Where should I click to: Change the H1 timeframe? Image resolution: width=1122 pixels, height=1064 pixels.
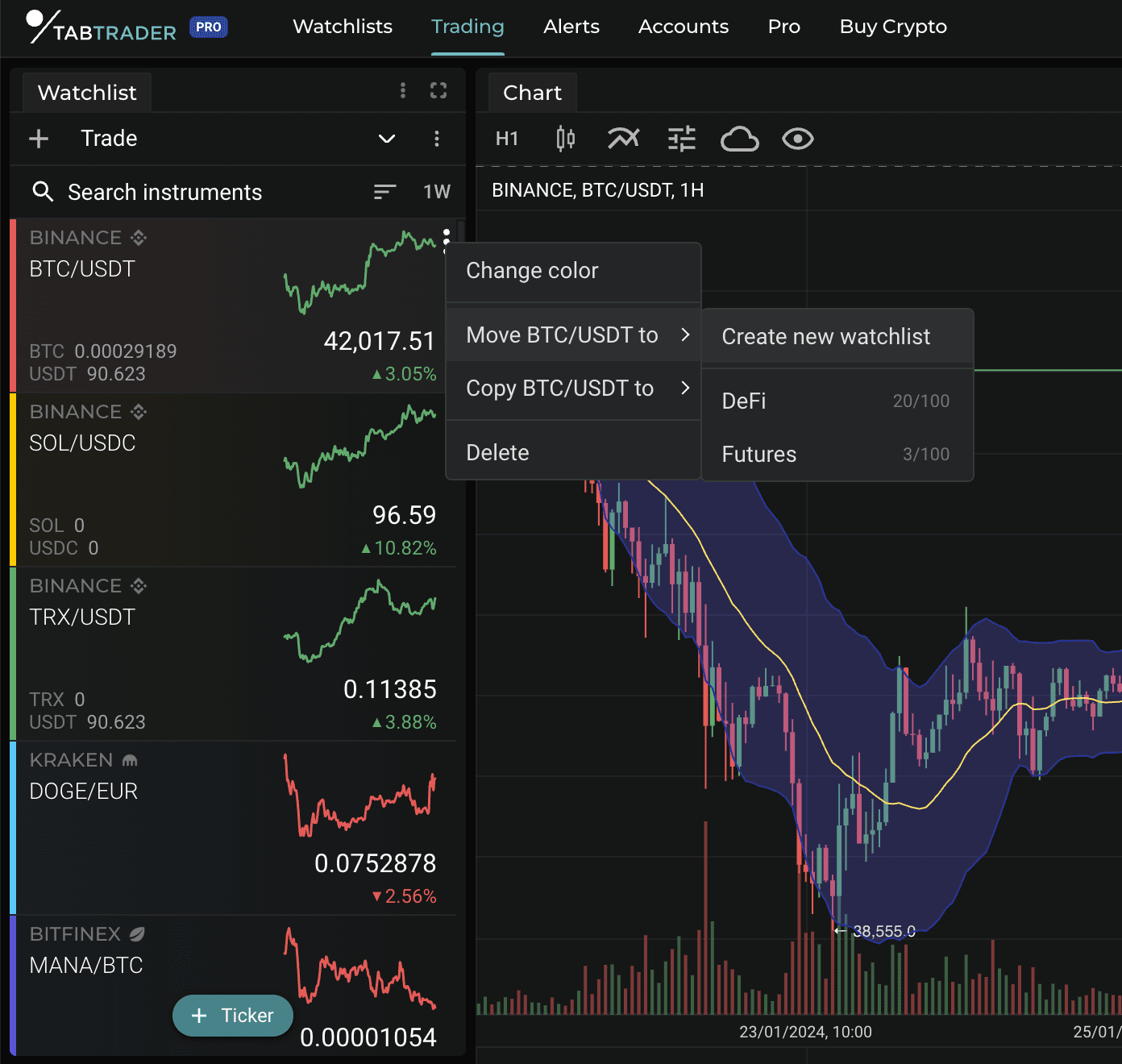[x=507, y=139]
